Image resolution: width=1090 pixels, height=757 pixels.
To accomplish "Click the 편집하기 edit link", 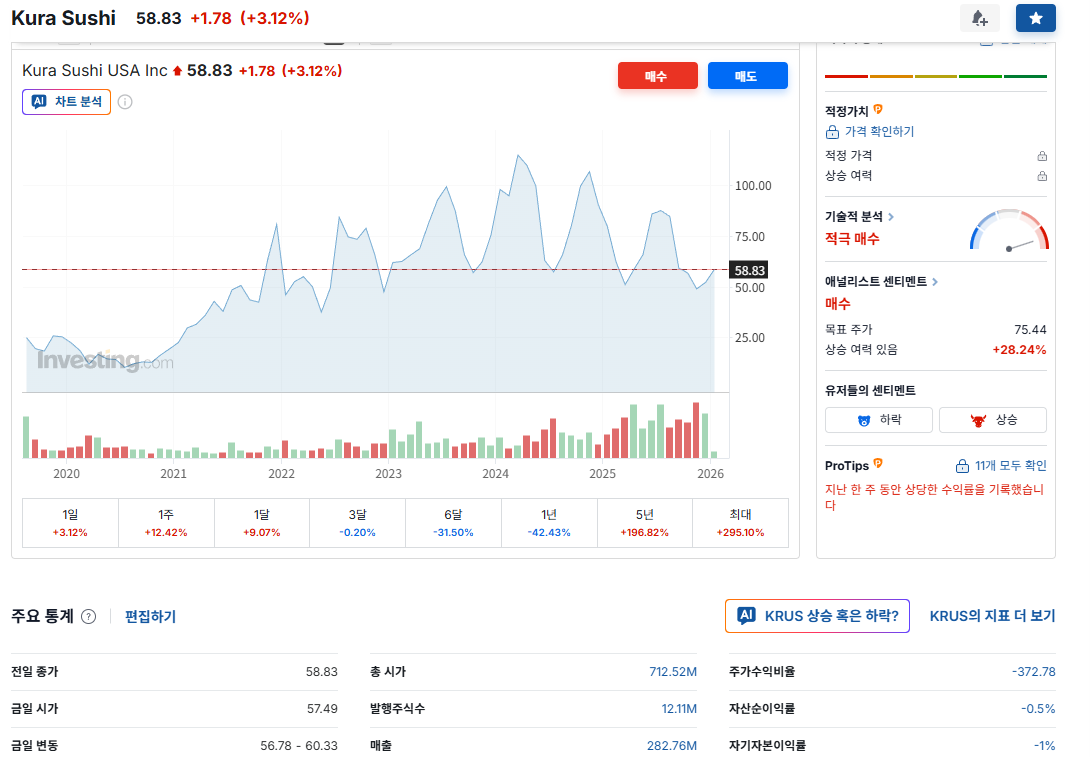I will 150,617.
